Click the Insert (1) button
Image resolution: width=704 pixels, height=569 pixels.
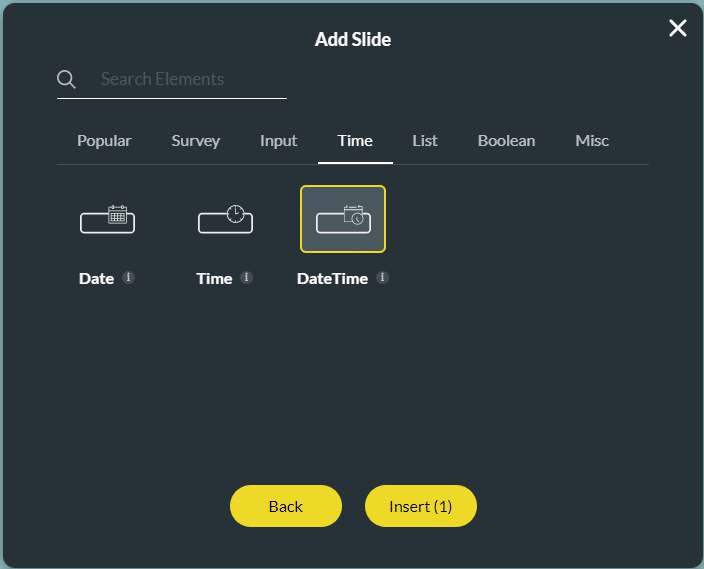[420, 507]
